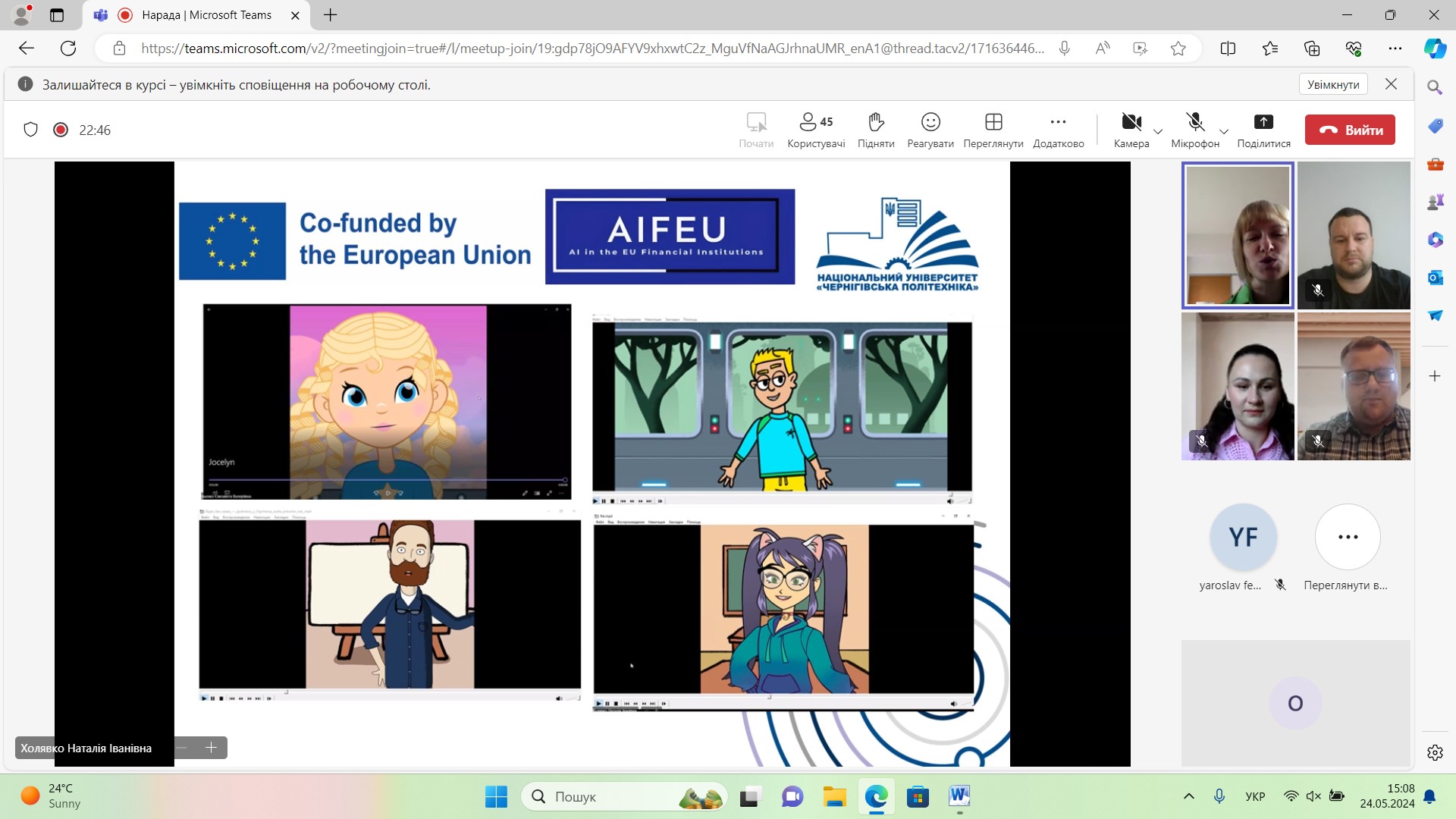Image resolution: width=1456 pixels, height=819 pixels.
Task: Expand microphone options dropdown arrow
Action: 1223,132
